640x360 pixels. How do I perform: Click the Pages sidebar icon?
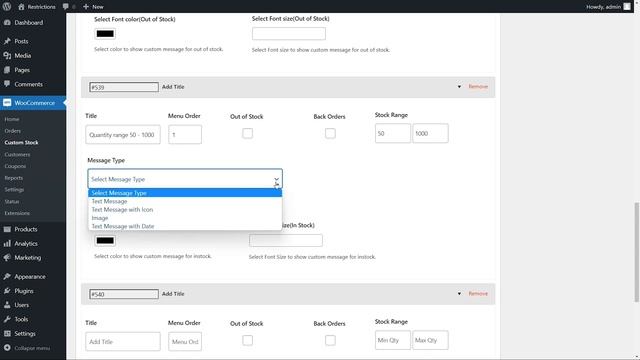click(x=7, y=70)
